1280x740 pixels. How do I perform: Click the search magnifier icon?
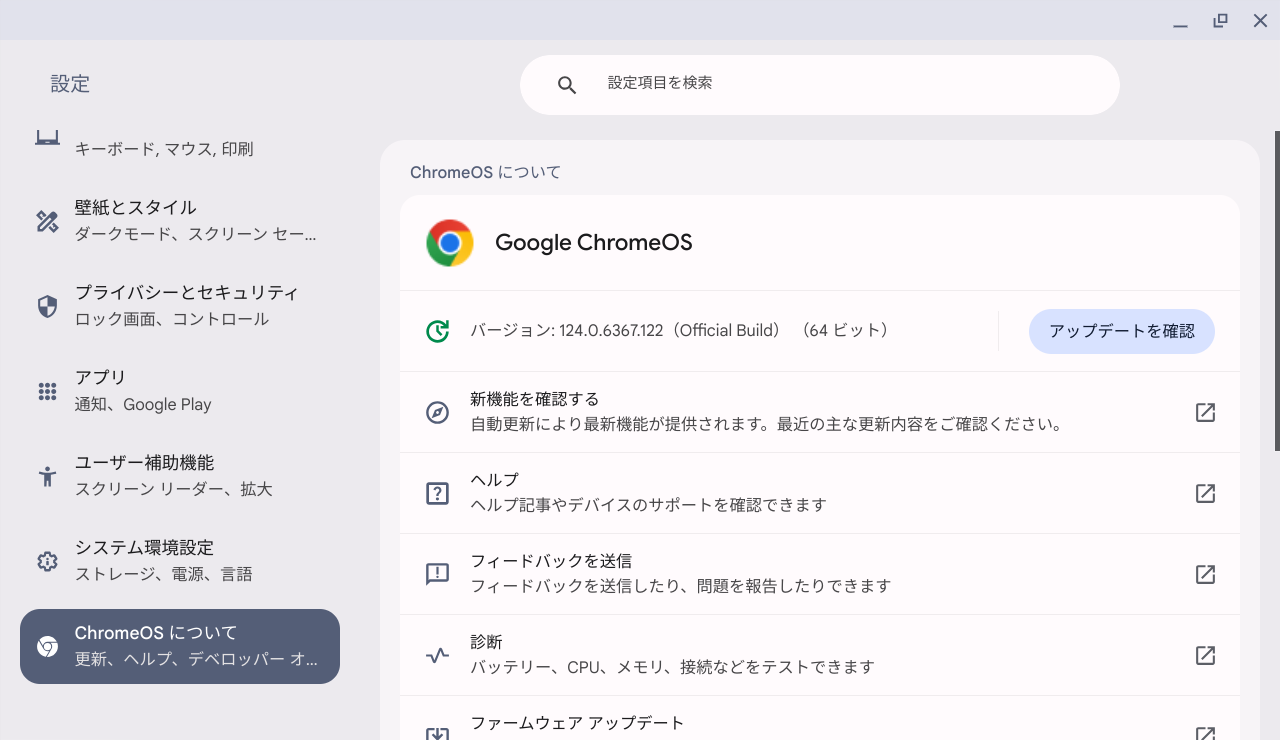(567, 84)
